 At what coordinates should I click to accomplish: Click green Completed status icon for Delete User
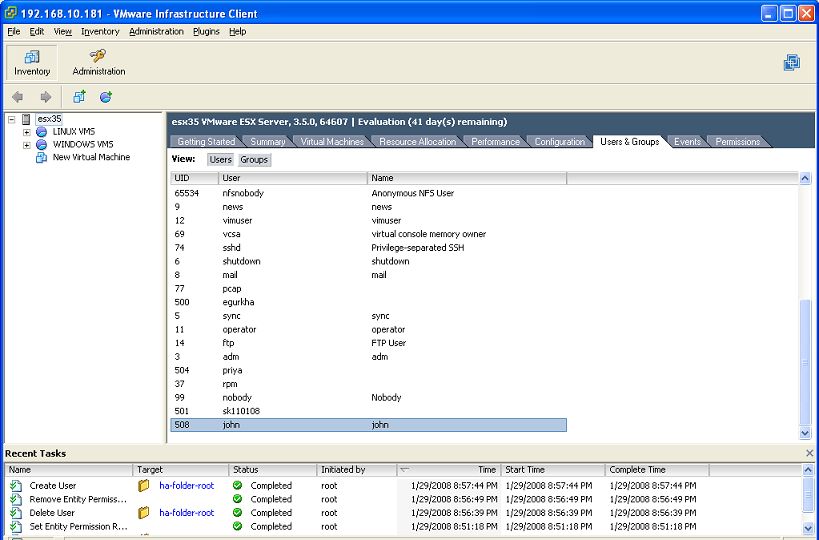238,513
